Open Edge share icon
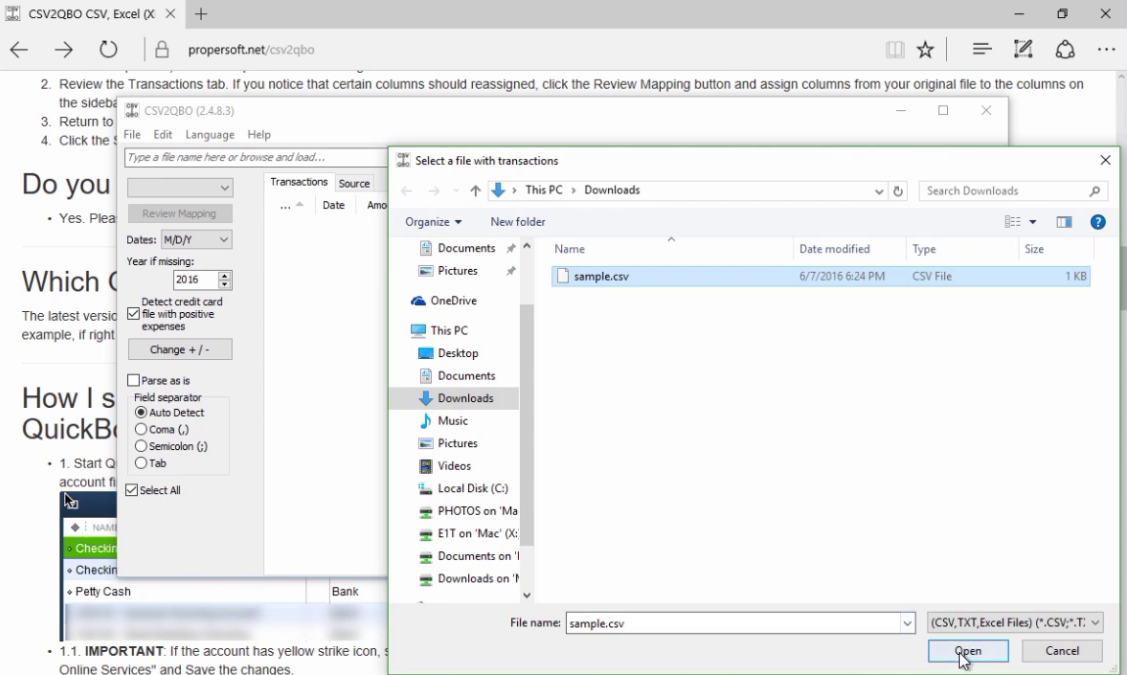Viewport: 1127px width, 675px height. pos(1064,49)
